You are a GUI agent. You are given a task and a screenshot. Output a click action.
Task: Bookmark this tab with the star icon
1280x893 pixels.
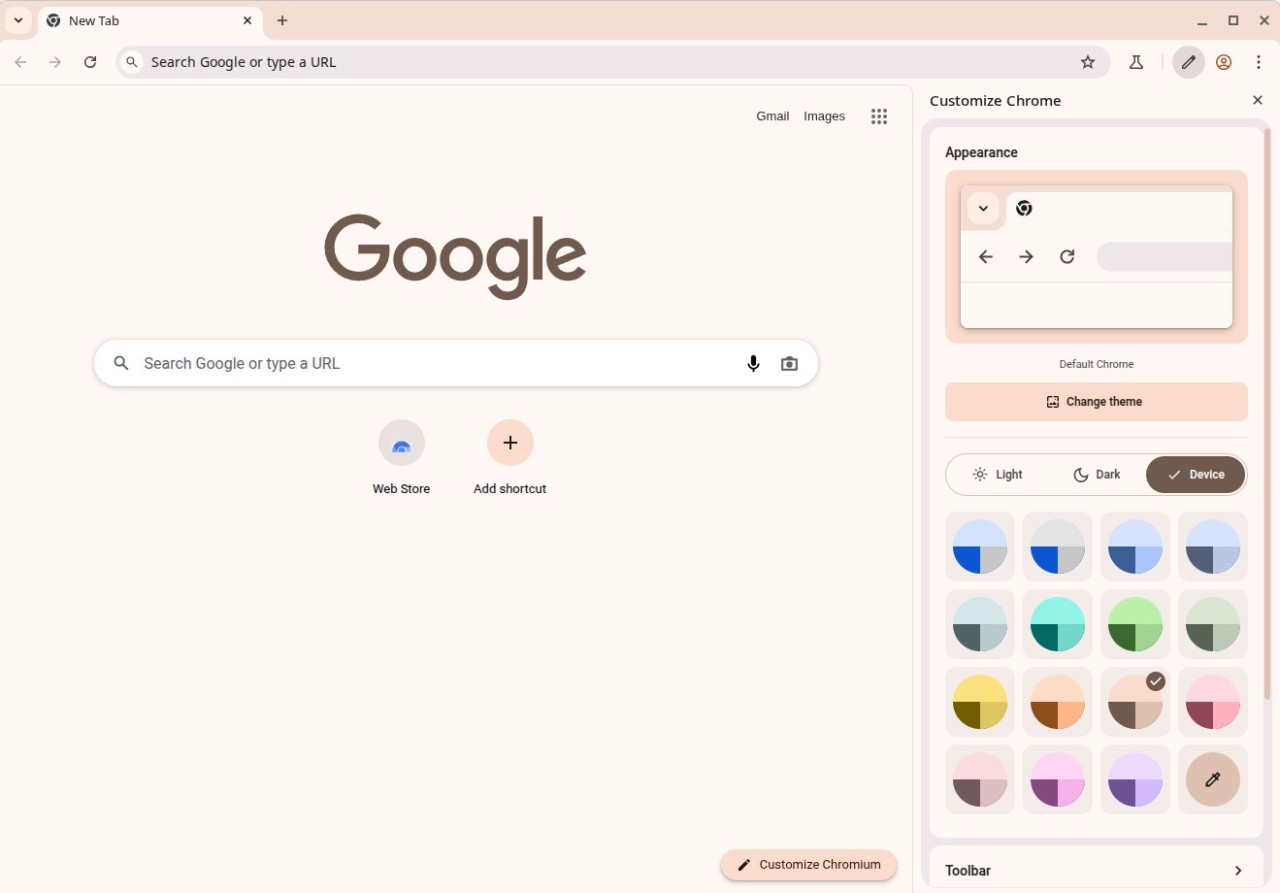pyautogui.click(x=1088, y=62)
